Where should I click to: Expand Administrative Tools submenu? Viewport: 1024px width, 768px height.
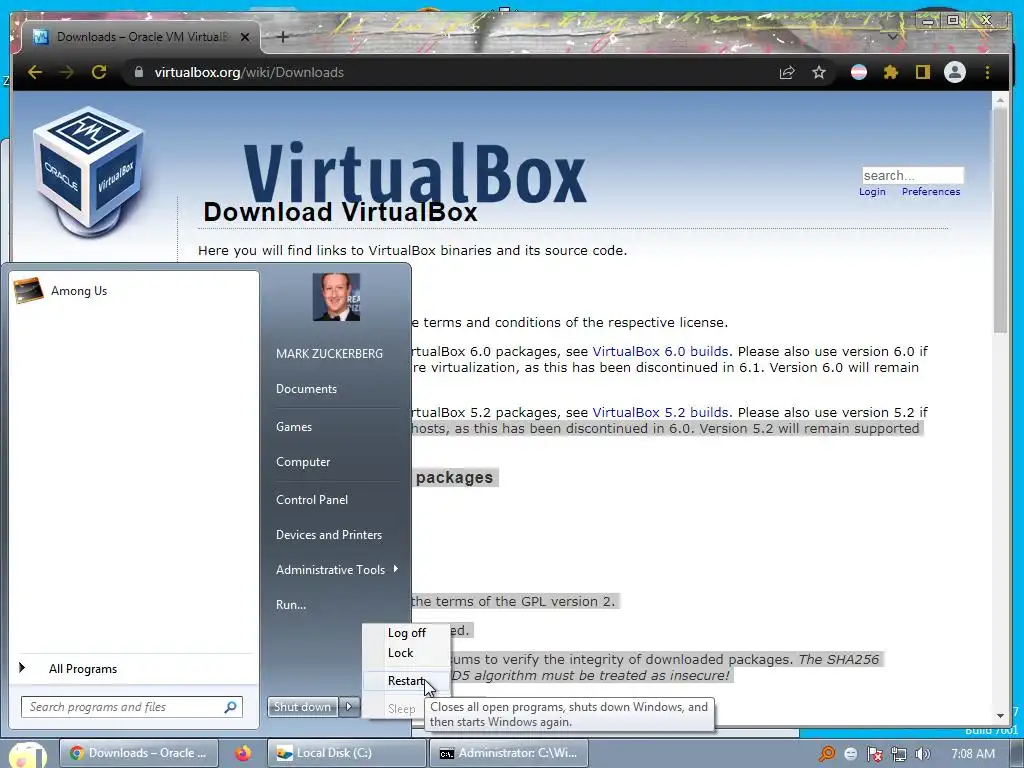[336, 569]
